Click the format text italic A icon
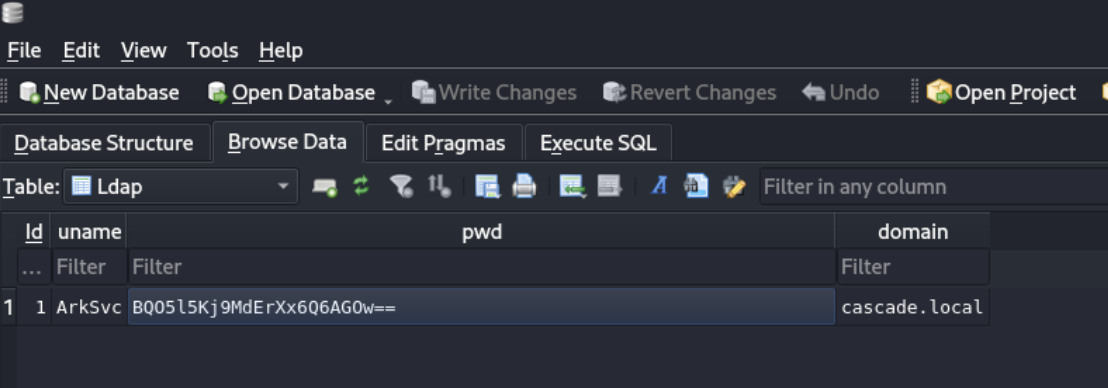The width and height of the screenshot is (1108, 388). point(659,187)
